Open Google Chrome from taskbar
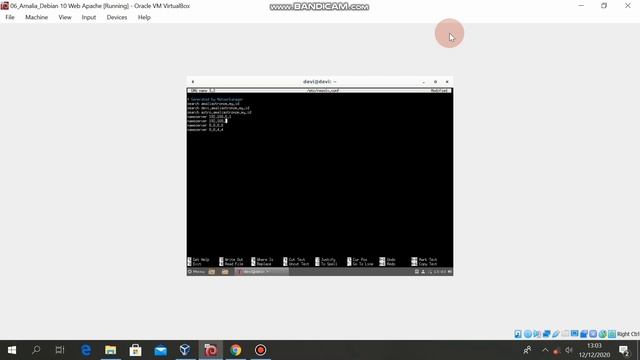Screen dimensions: 640x360 pos(236,350)
